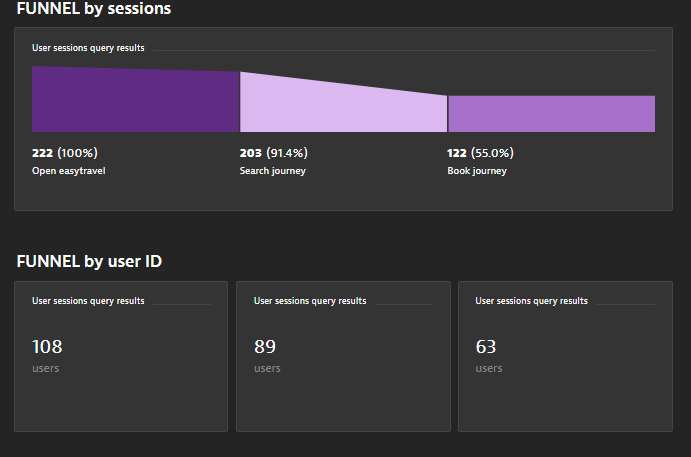This screenshot has height=457, width=691.
Task: Click the 222 (100%) session count
Action: [65, 153]
